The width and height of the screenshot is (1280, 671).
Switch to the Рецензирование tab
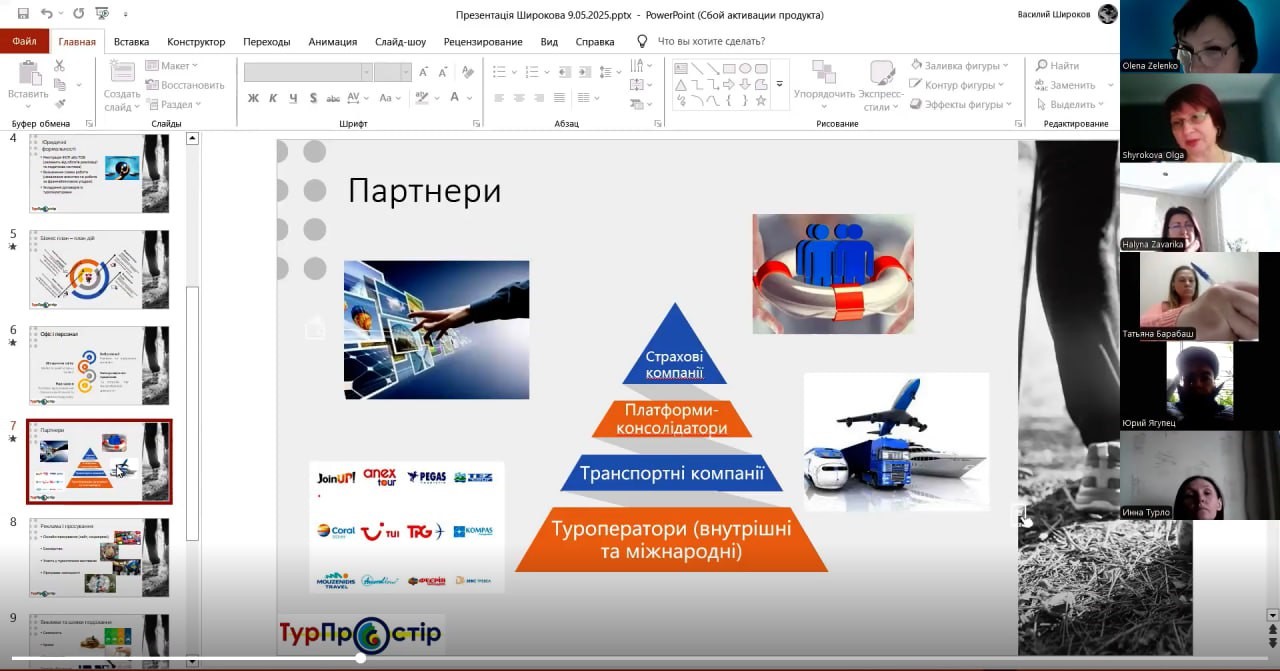tap(483, 41)
